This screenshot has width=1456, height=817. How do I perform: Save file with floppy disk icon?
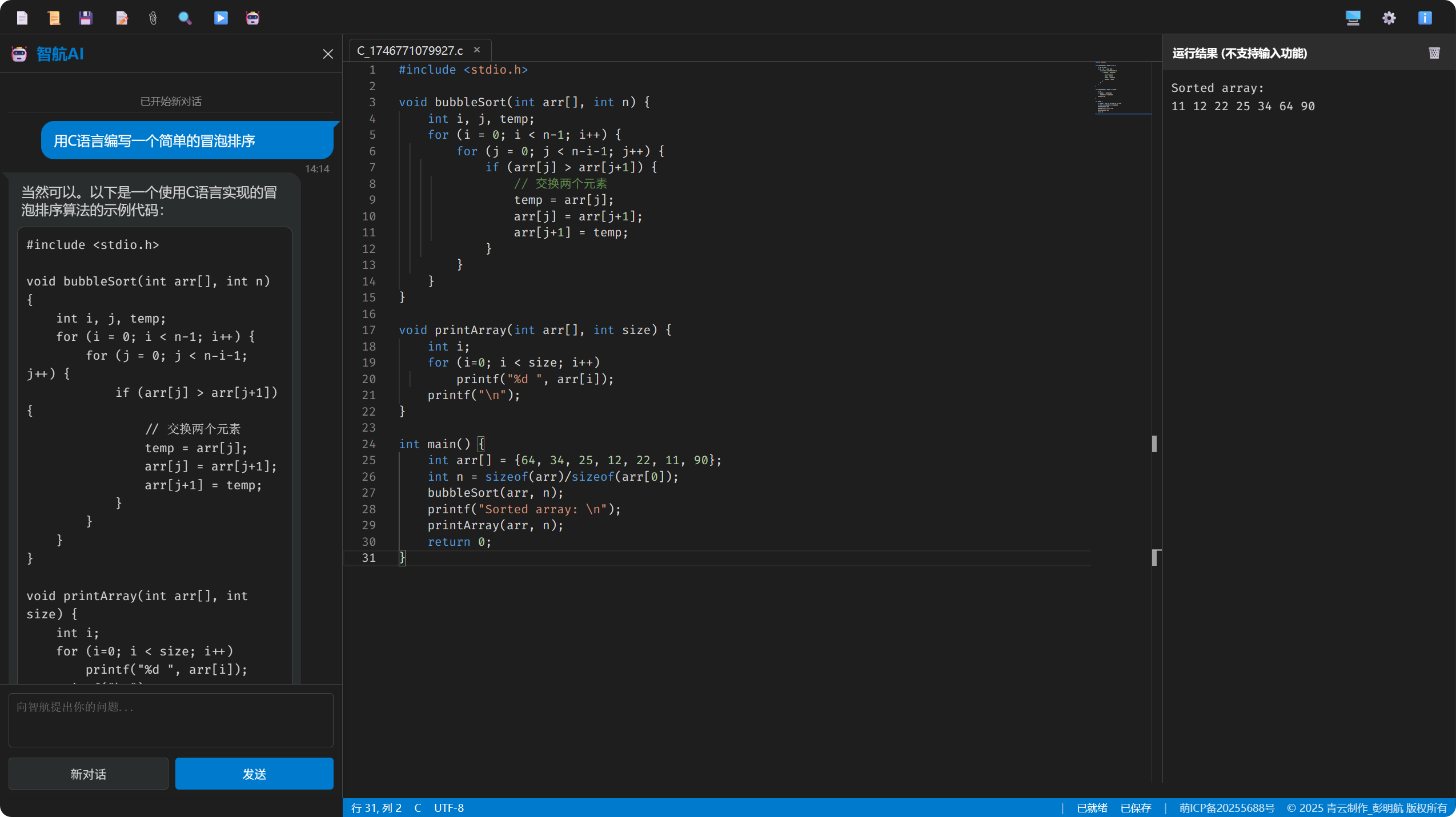pos(86,18)
